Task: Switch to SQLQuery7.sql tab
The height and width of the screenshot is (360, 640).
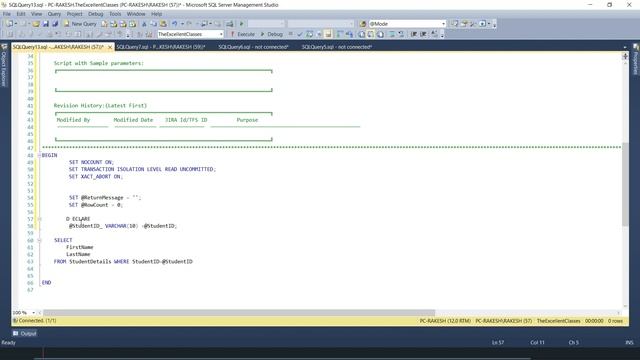Action: pos(160,47)
